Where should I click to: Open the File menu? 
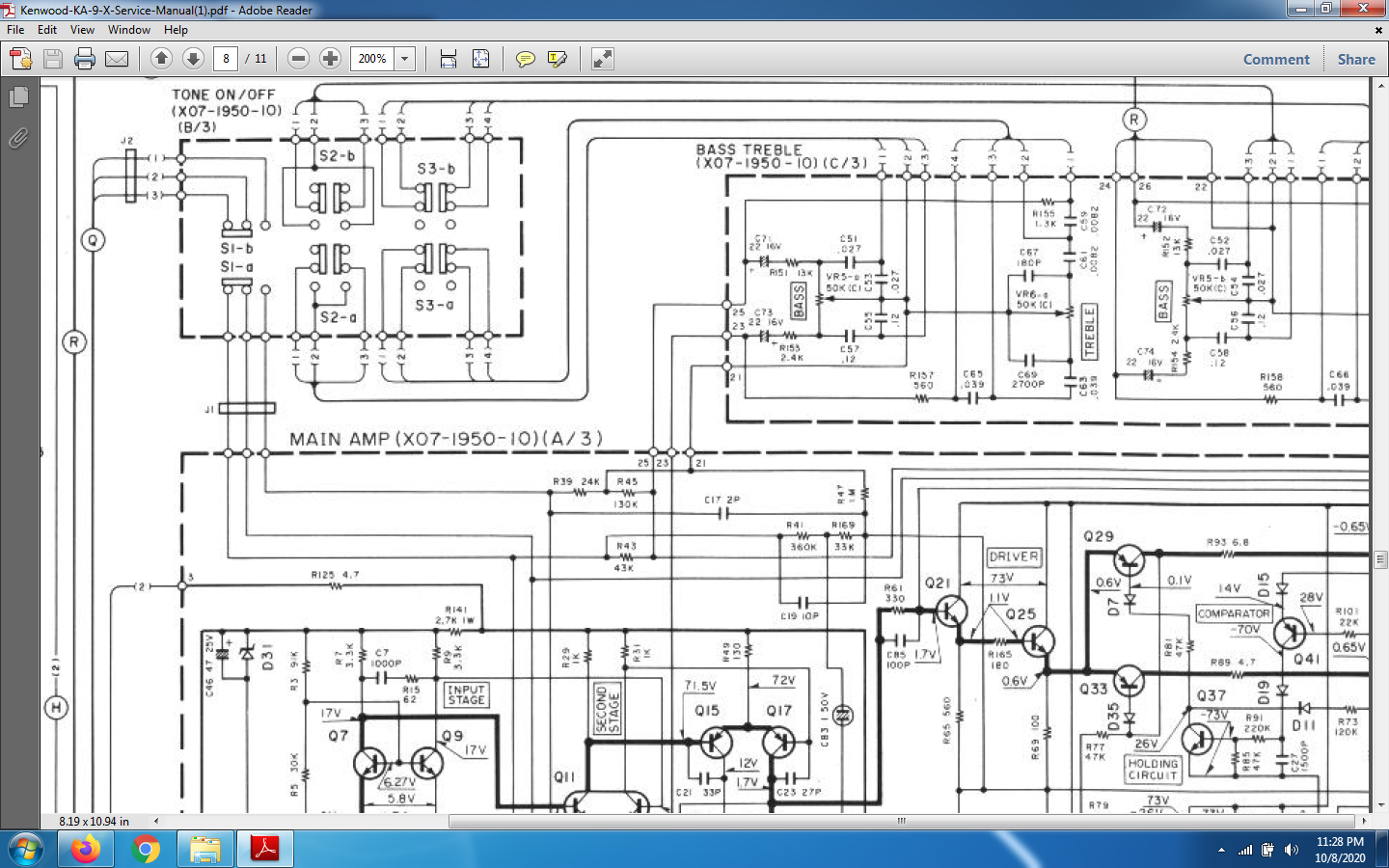[15, 30]
